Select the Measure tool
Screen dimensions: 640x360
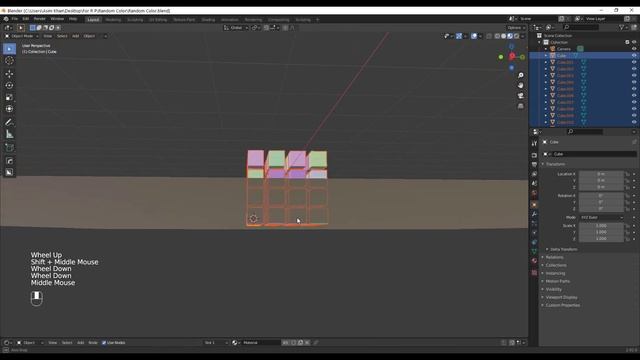(x=9, y=134)
